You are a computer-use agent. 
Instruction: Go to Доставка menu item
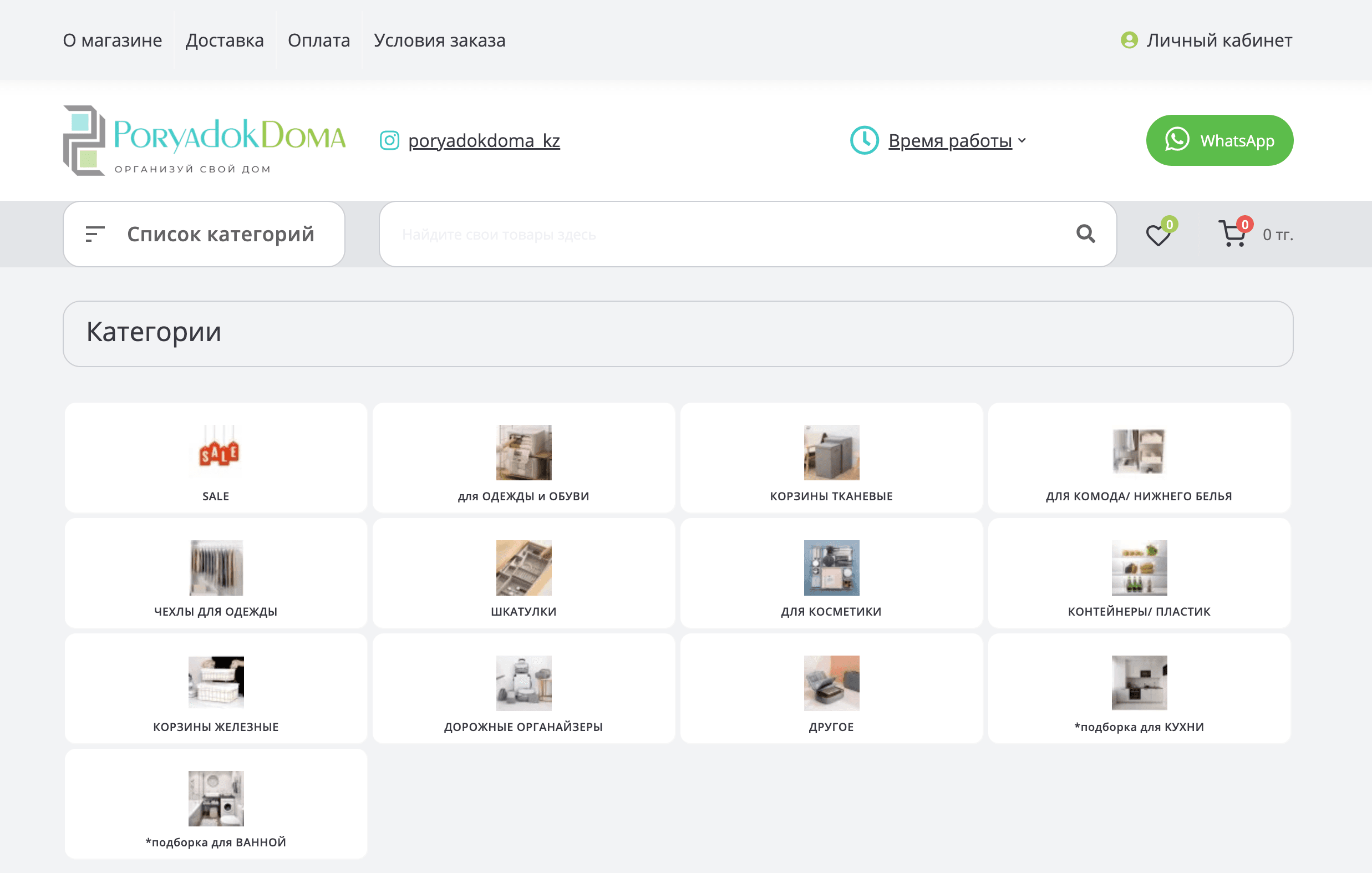[x=225, y=40]
